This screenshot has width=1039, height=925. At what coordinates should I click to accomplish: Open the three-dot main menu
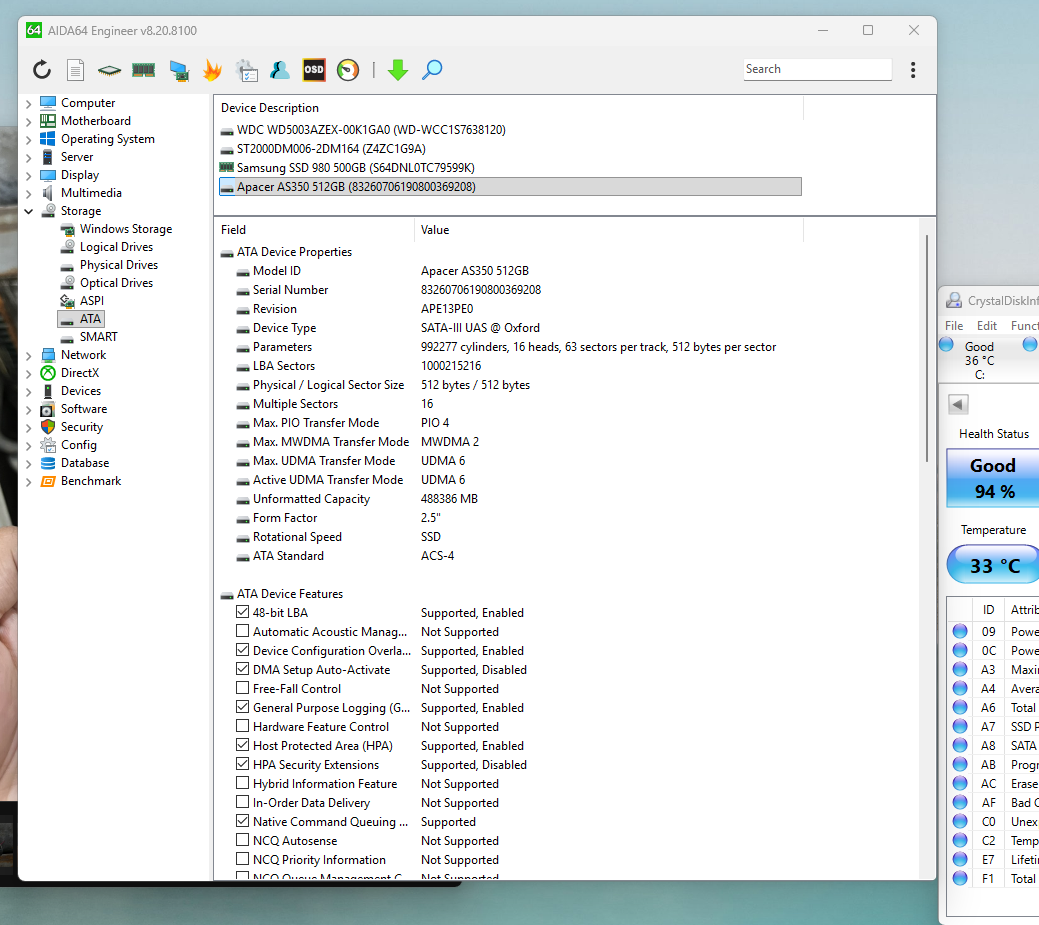pos(913,70)
